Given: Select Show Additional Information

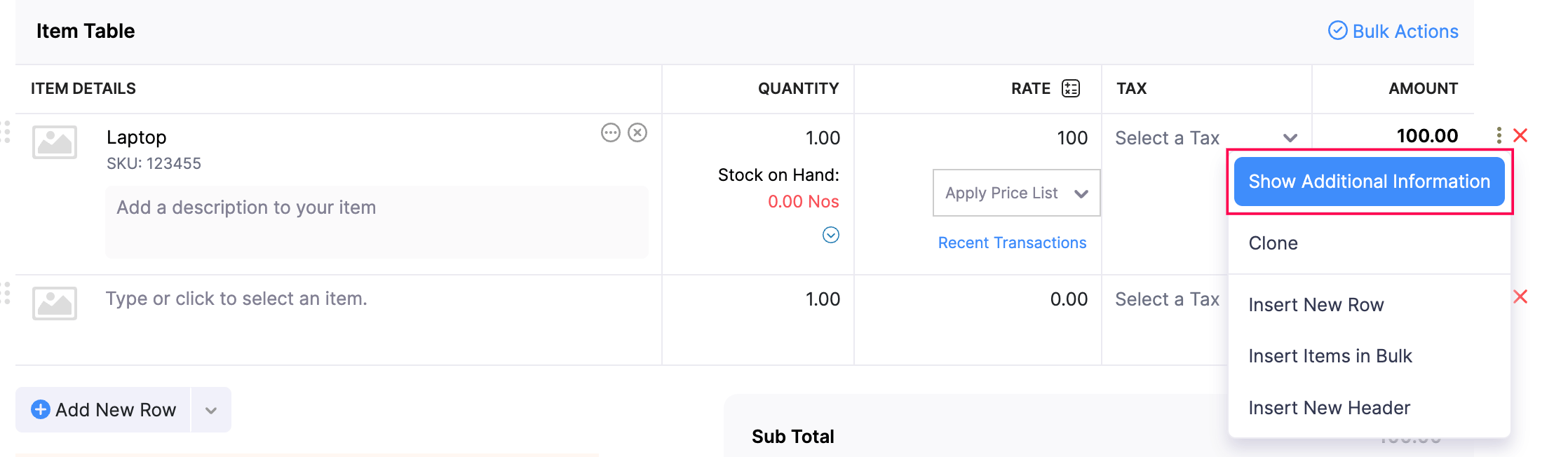Looking at the screenshot, I should 1369,181.
